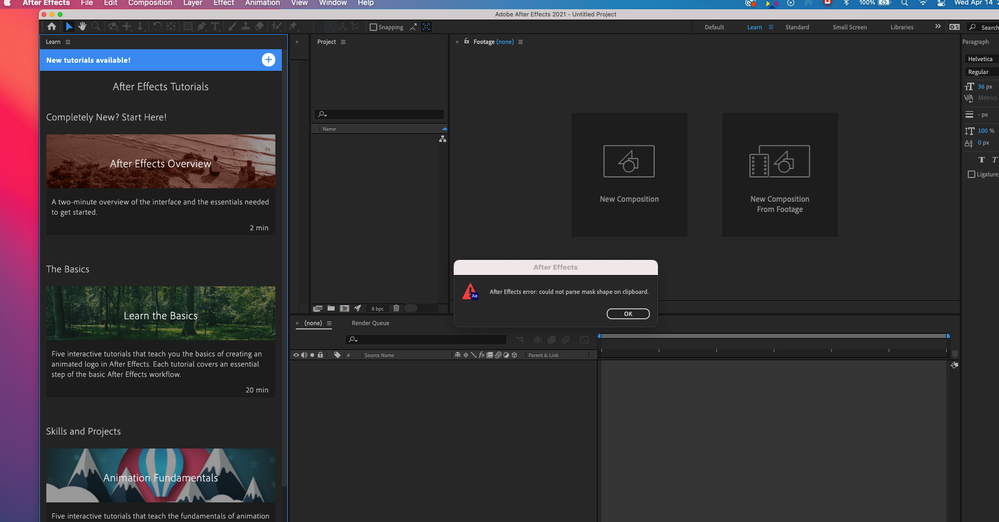Toggle the motion blur column switch

click(498, 355)
